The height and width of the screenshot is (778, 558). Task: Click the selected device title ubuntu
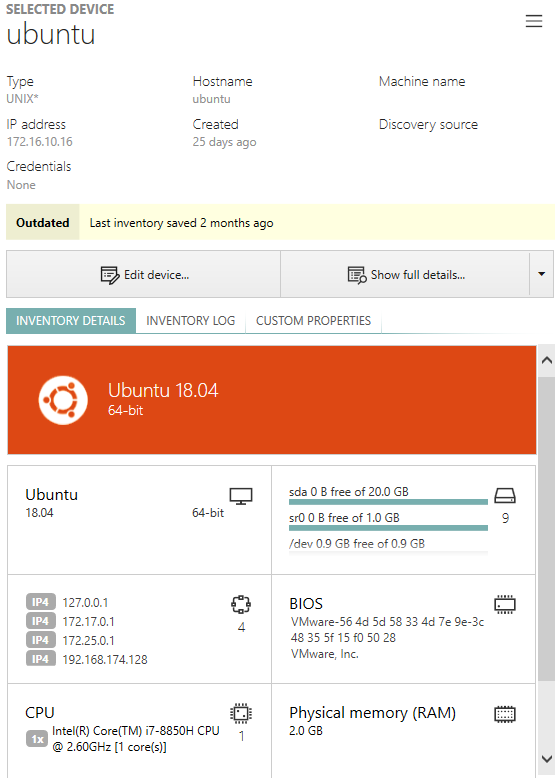tap(51, 34)
